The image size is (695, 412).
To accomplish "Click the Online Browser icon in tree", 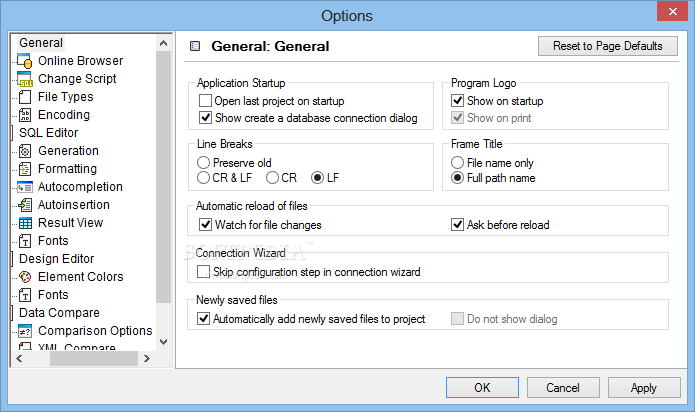I will (25, 61).
